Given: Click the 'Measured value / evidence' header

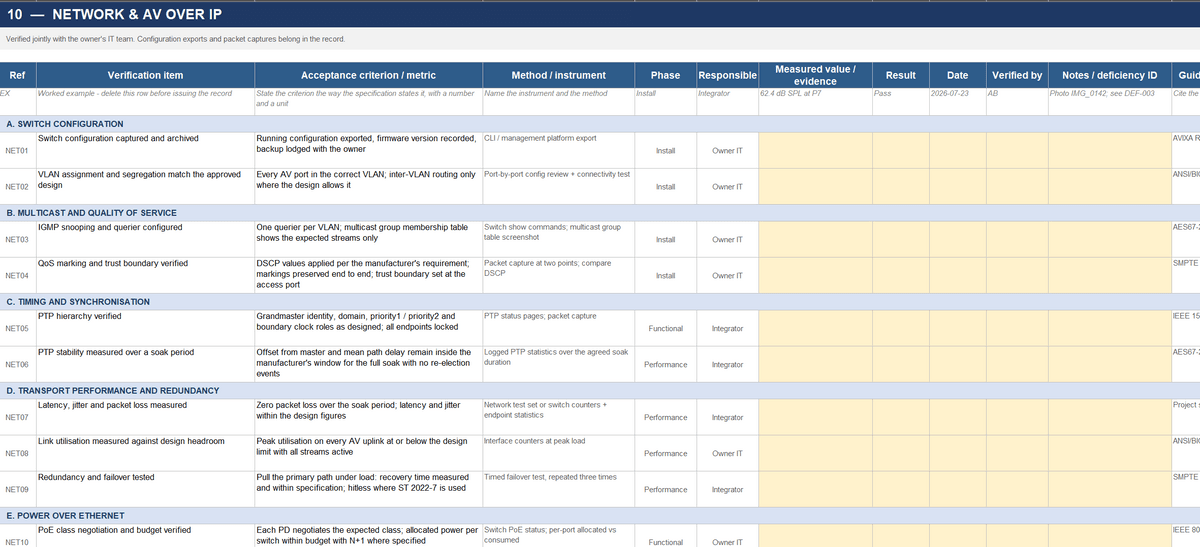Looking at the screenshot, I should pos(815,75).
